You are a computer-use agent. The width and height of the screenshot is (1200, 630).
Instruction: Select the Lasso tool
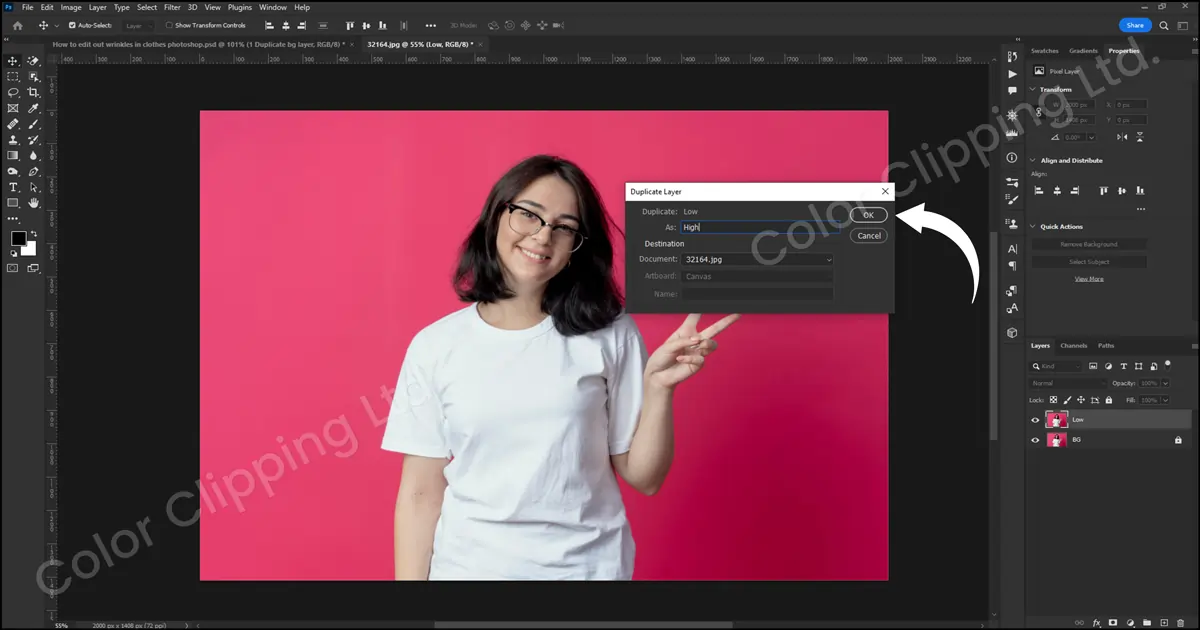click(13, 92)
